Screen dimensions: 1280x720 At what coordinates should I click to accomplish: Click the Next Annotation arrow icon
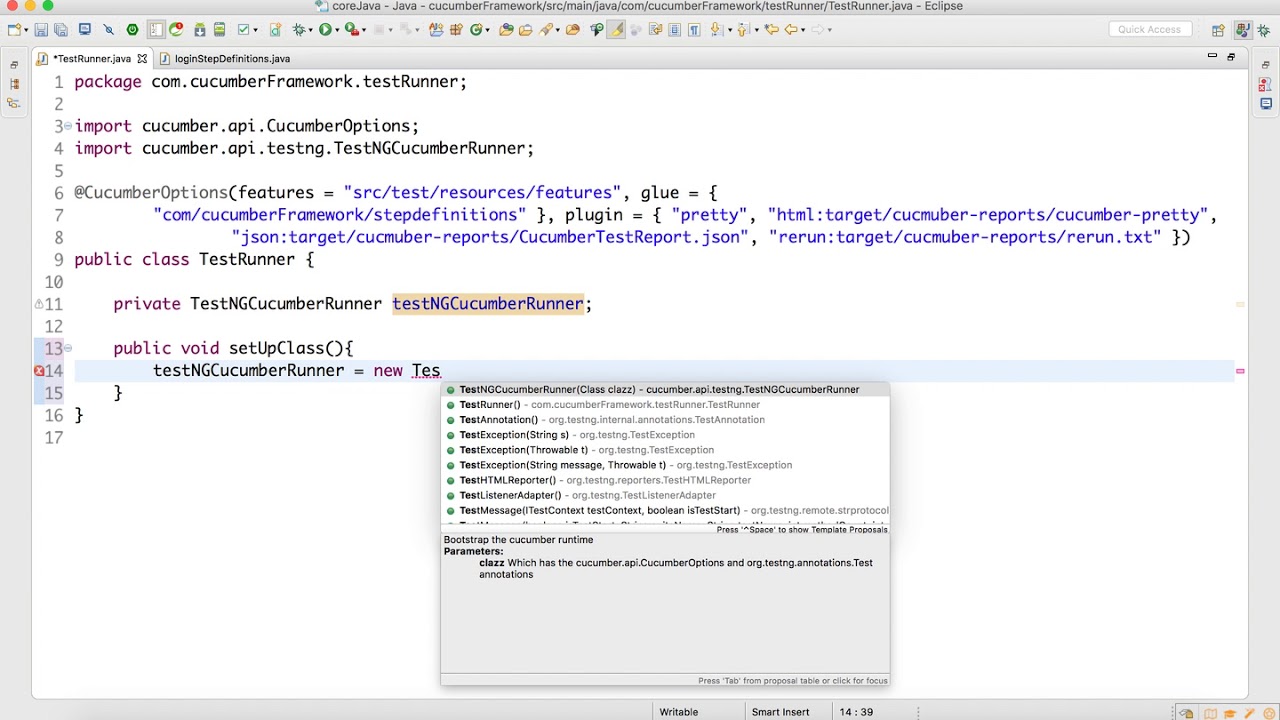click(x=716, y=30)
